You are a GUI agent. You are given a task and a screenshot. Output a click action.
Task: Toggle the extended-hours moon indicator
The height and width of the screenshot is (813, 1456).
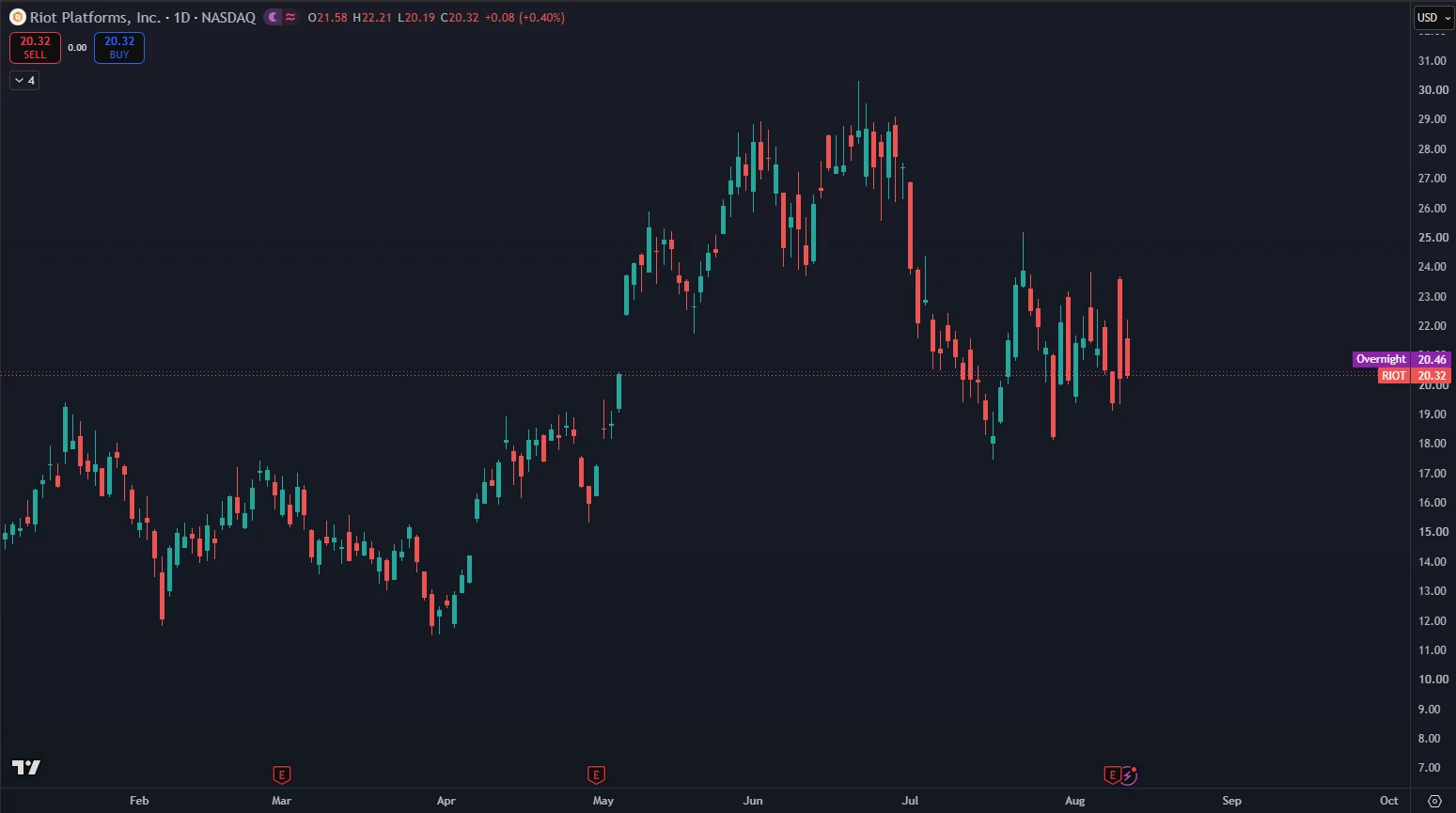pos(273,17)
